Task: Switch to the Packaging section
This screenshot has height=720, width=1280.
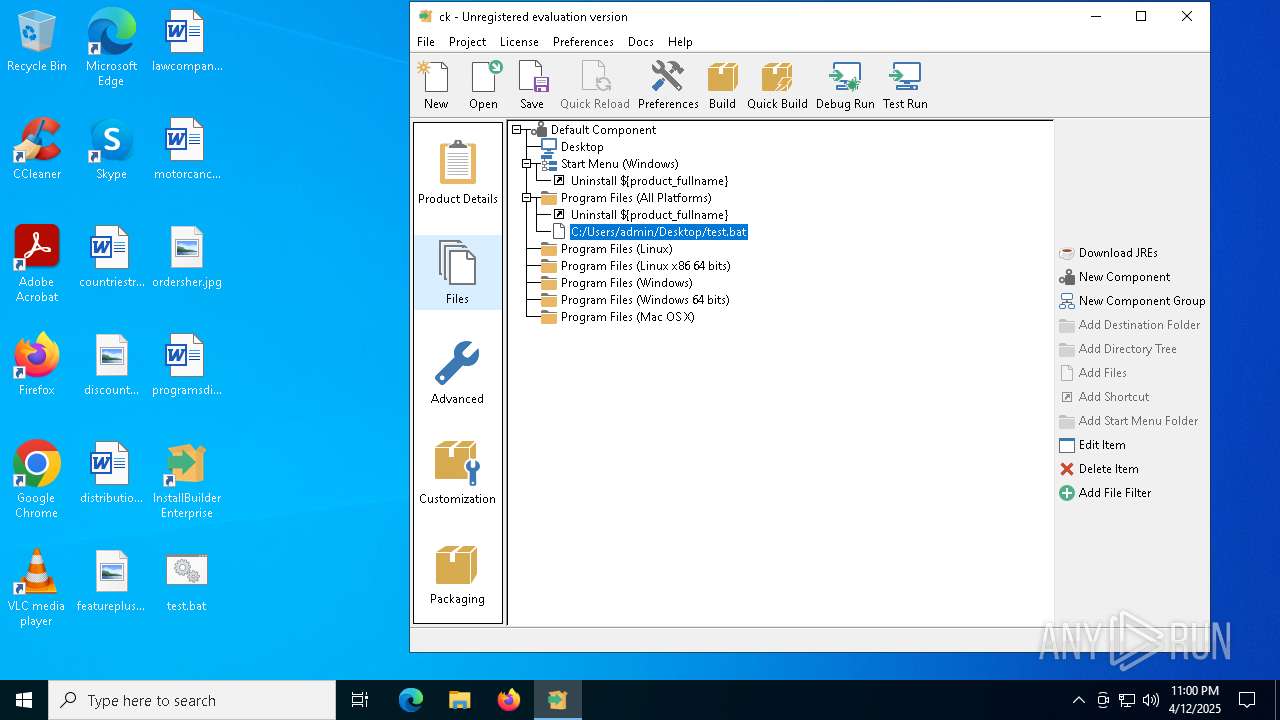Action: click(x=458, y=572)
